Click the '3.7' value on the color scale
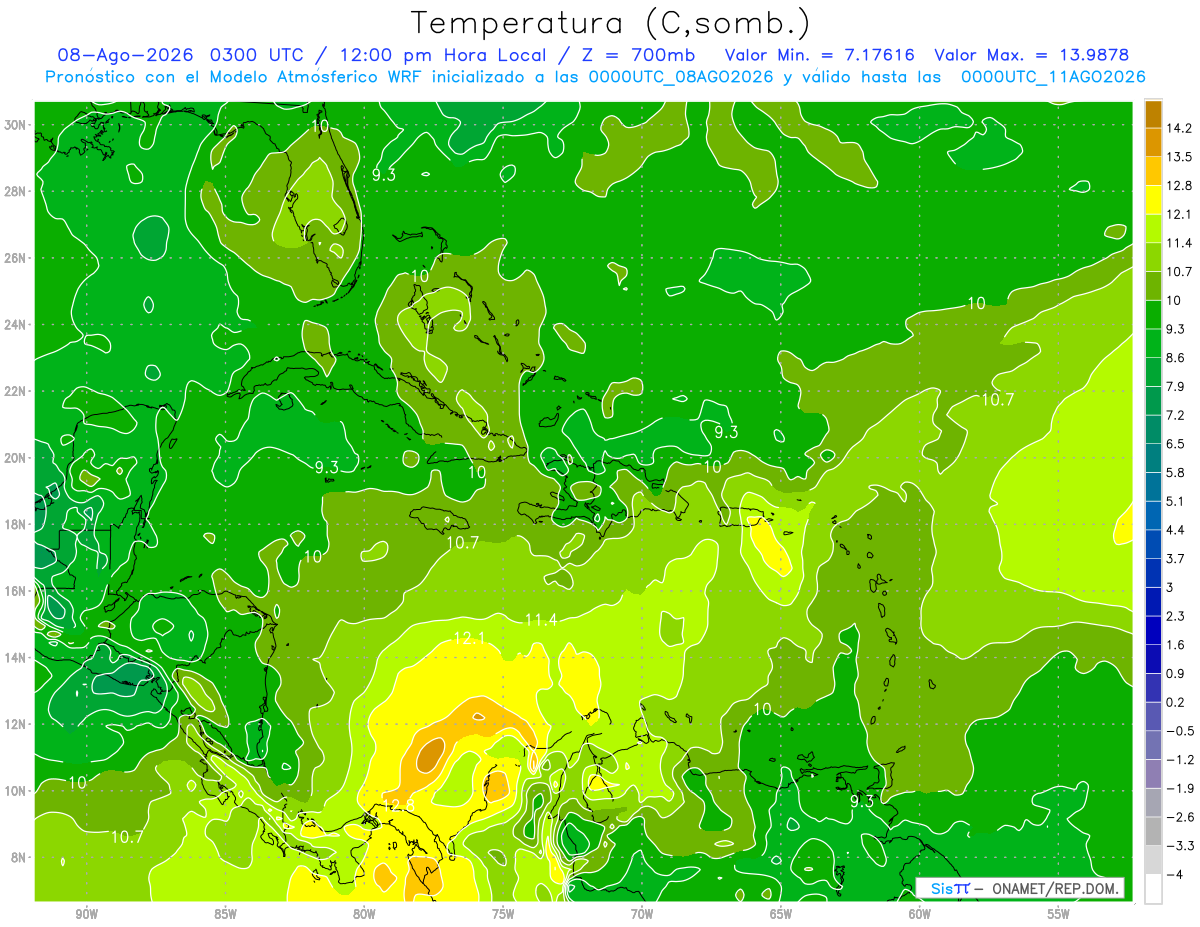Viewport: 1200px width, 927px height. [x=1176, y=558]
